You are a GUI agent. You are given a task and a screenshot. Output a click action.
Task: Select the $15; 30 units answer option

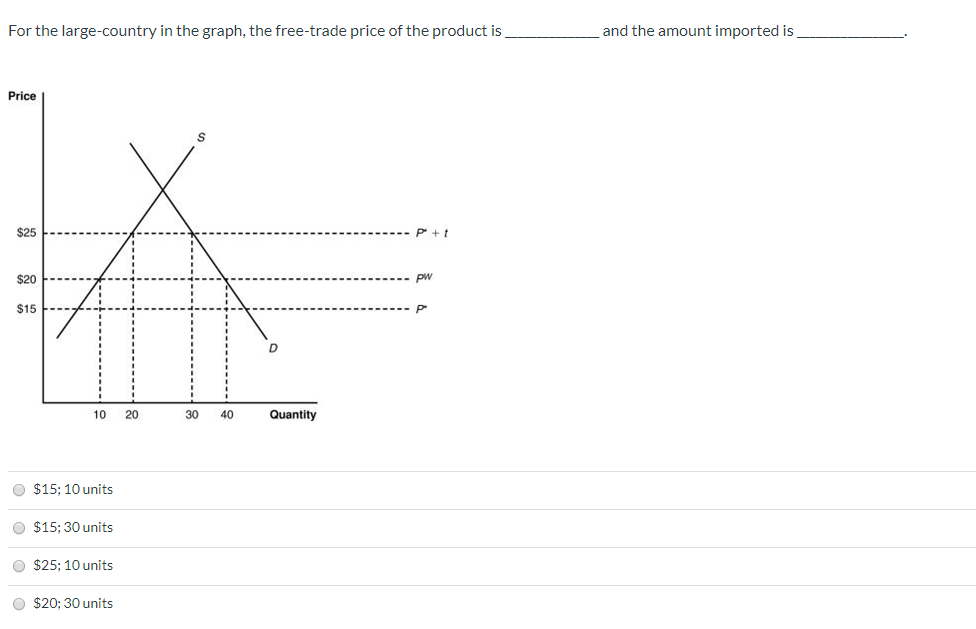pos(18,527)
